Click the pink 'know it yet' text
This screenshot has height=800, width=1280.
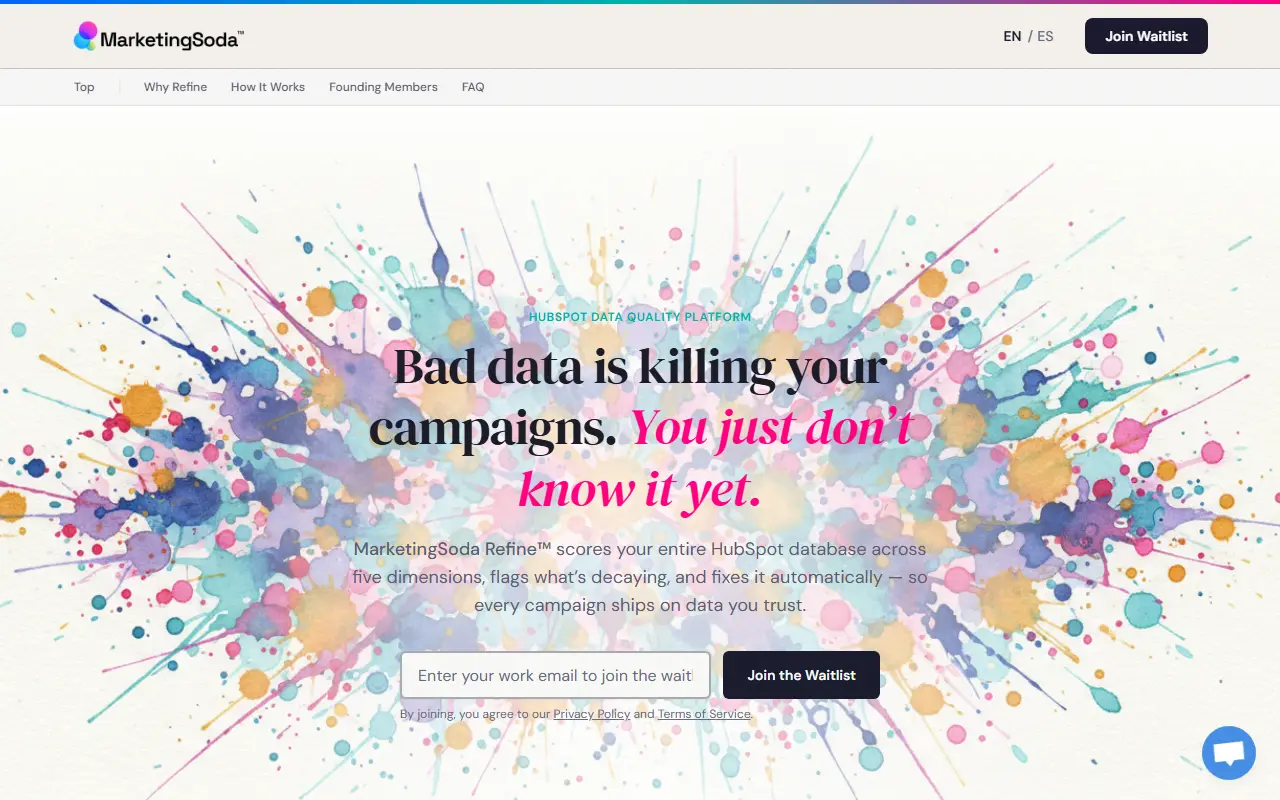point(640,489)
